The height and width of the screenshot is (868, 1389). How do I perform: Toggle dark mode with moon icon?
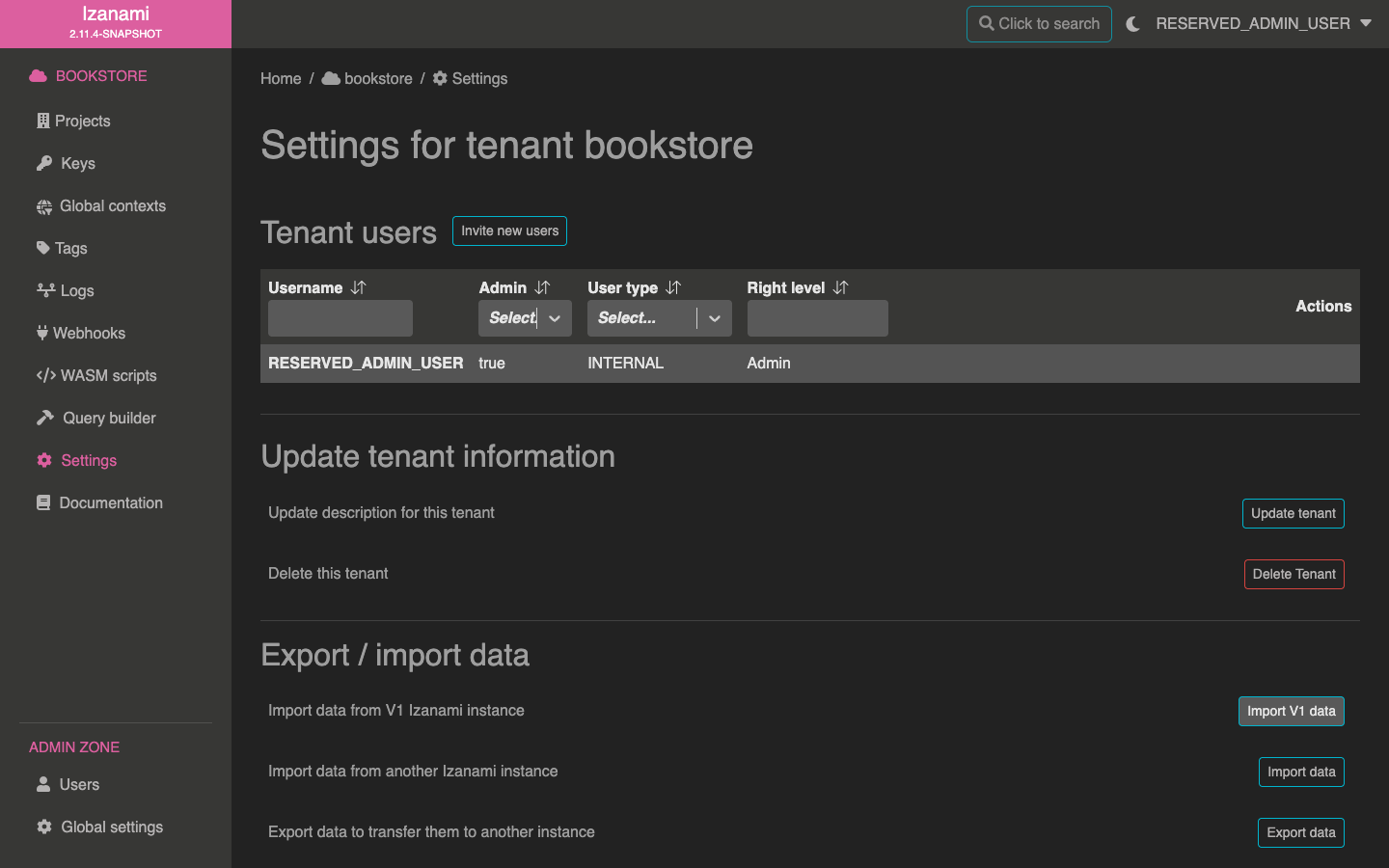(1132, 24)
